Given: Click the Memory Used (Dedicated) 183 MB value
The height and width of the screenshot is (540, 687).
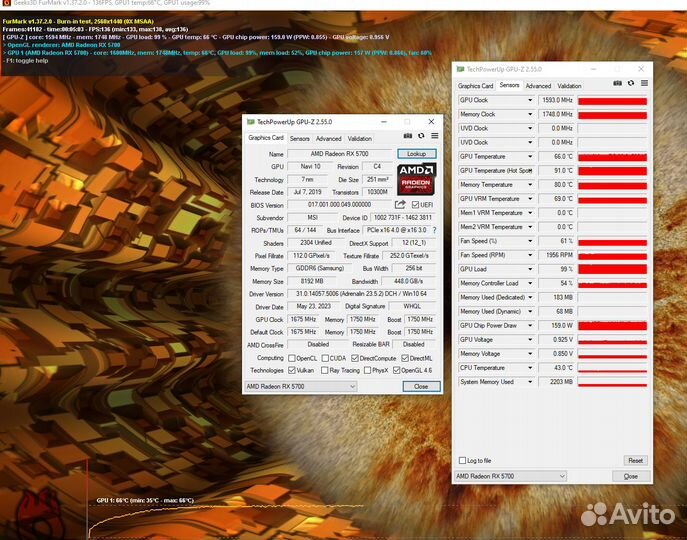Looking at the screenshot, I should (556, 297).
